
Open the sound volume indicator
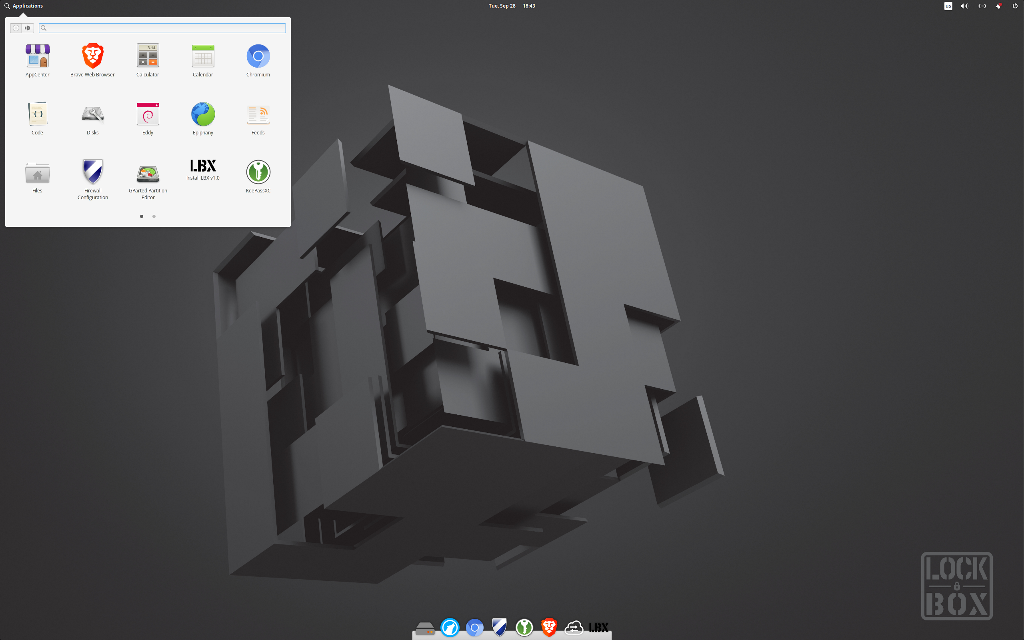click(x=965, y=6)
